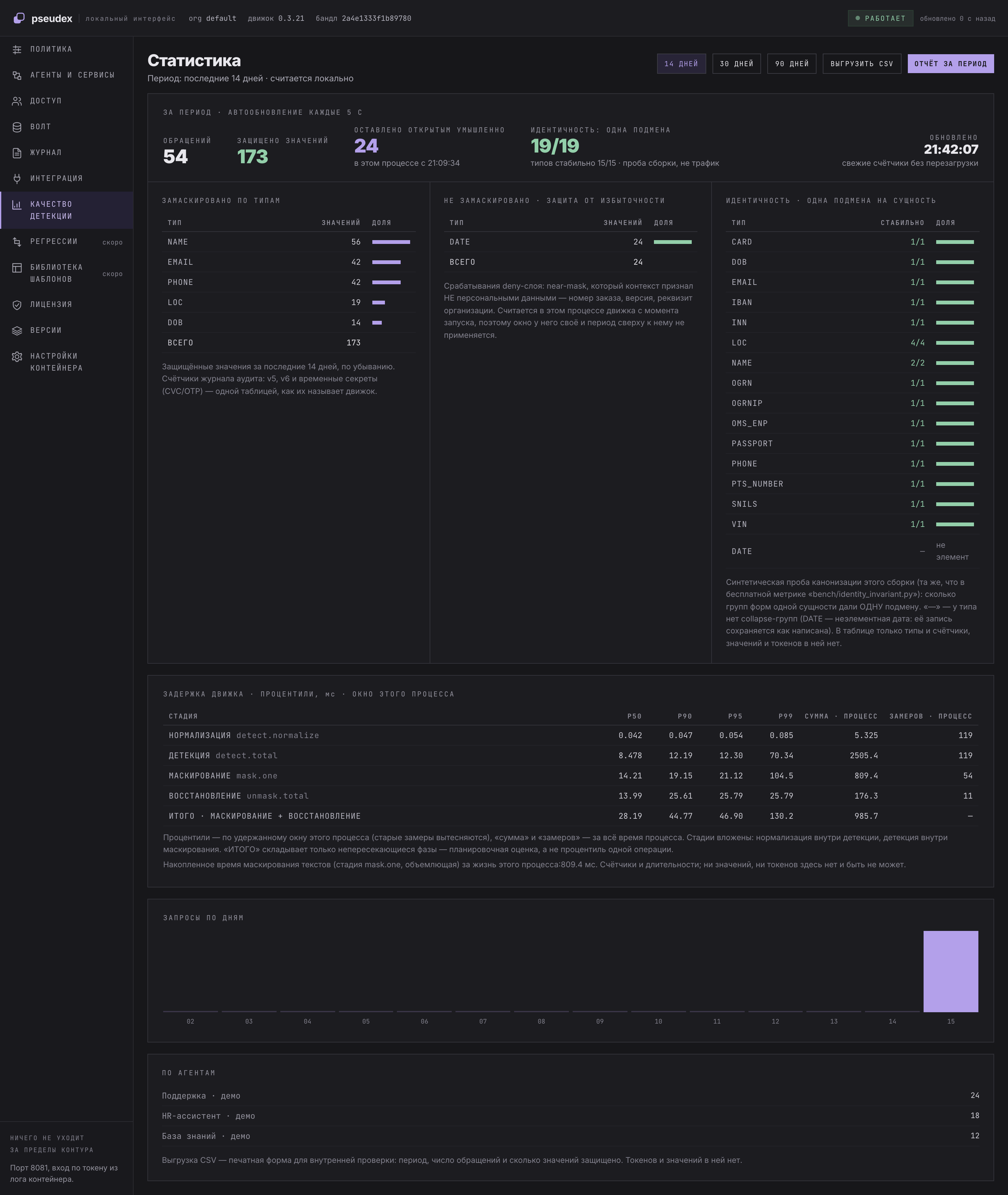The width and height of the screenshot is (1008, 1195).
Task: Click LOC stability value 4/4
Action: tap(917, 343)
